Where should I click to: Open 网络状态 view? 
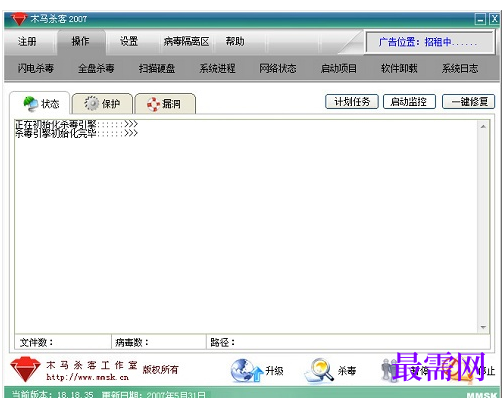coord(278,69)
